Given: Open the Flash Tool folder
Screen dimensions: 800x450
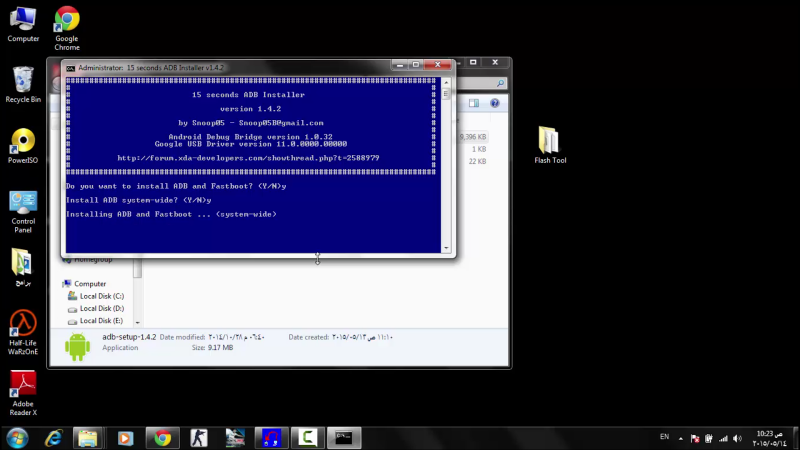Looking at the screenshot, I should pyautogui.click(x=549, y=141).
